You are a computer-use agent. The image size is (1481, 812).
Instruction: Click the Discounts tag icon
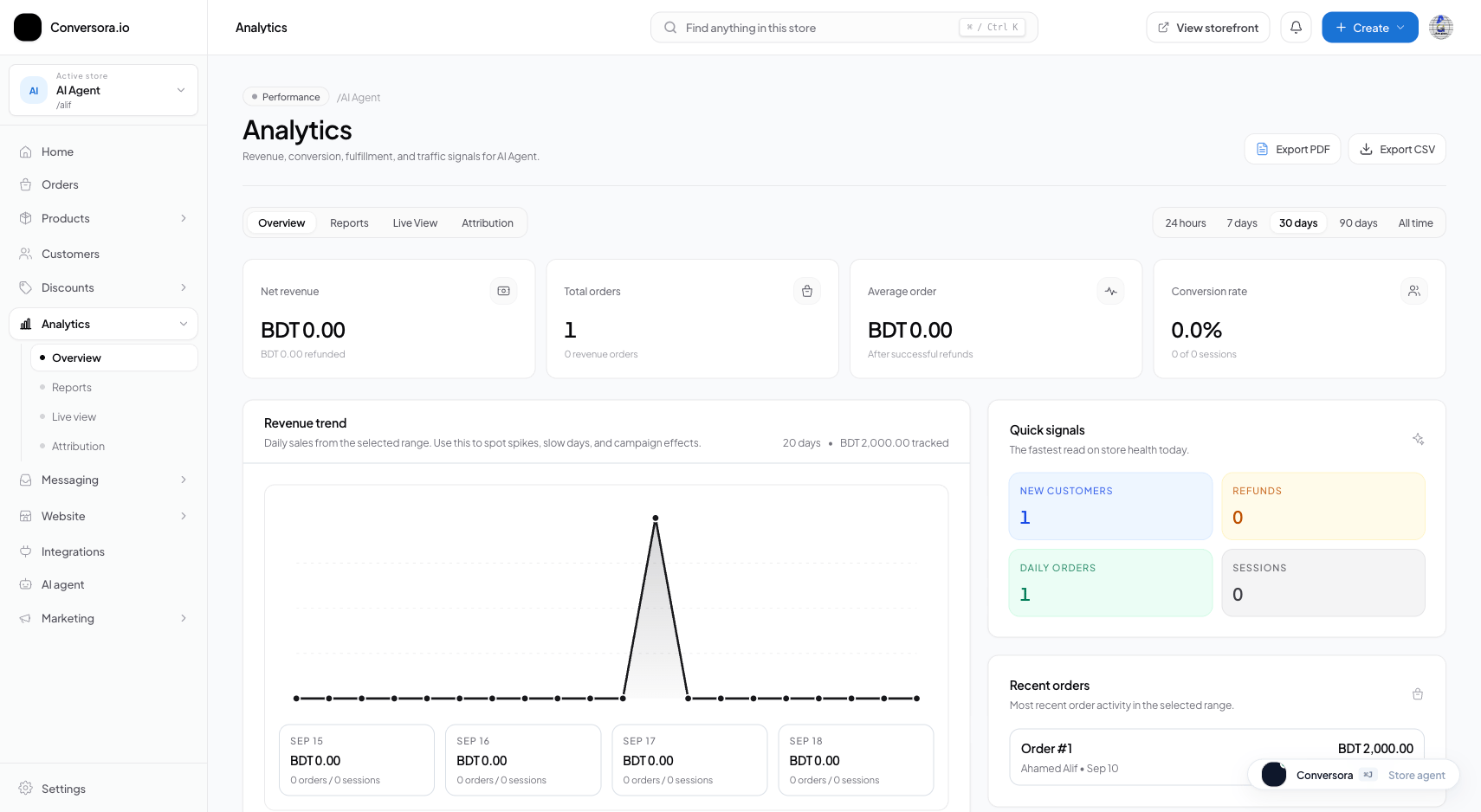point(26,287)
